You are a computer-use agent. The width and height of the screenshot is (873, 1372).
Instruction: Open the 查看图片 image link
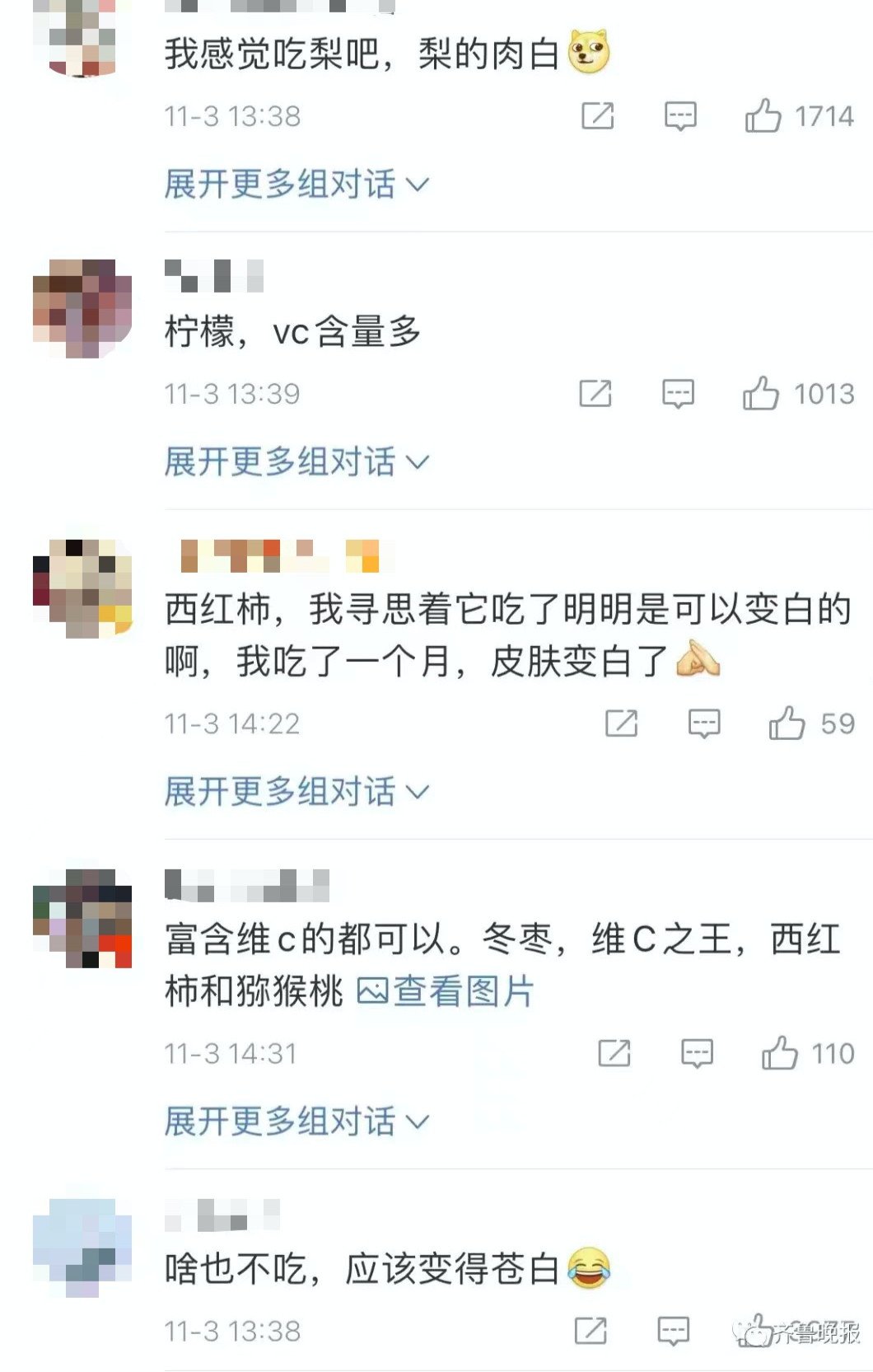446,991
